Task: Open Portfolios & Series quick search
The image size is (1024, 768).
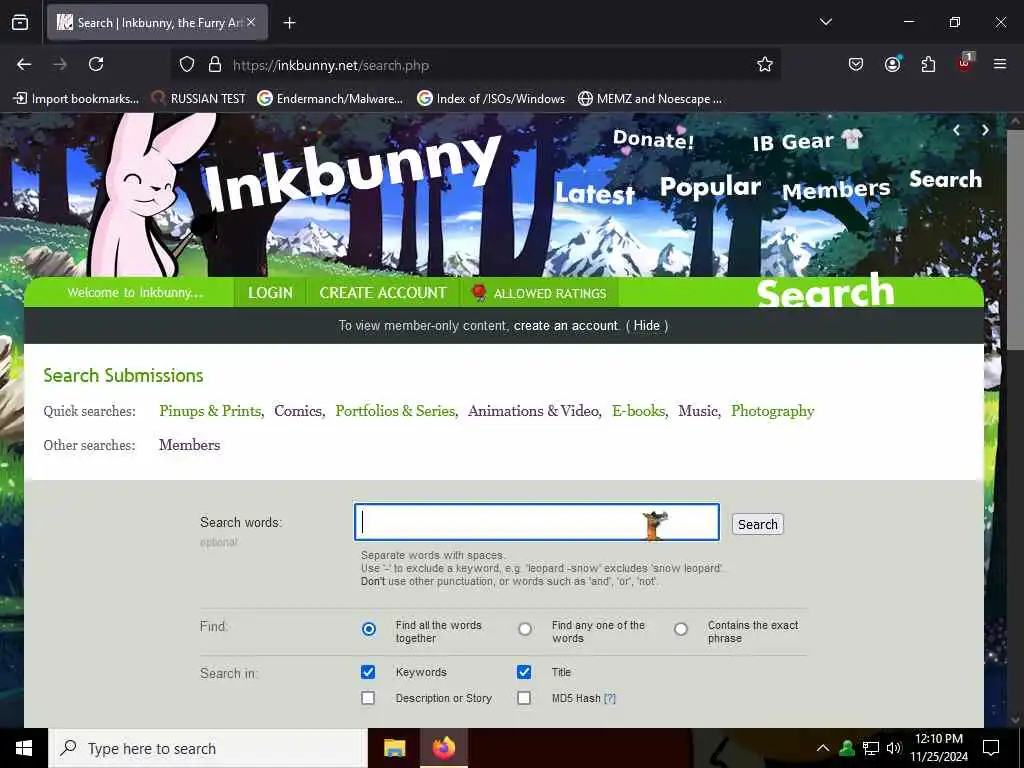Action: [x=395, y=411]
